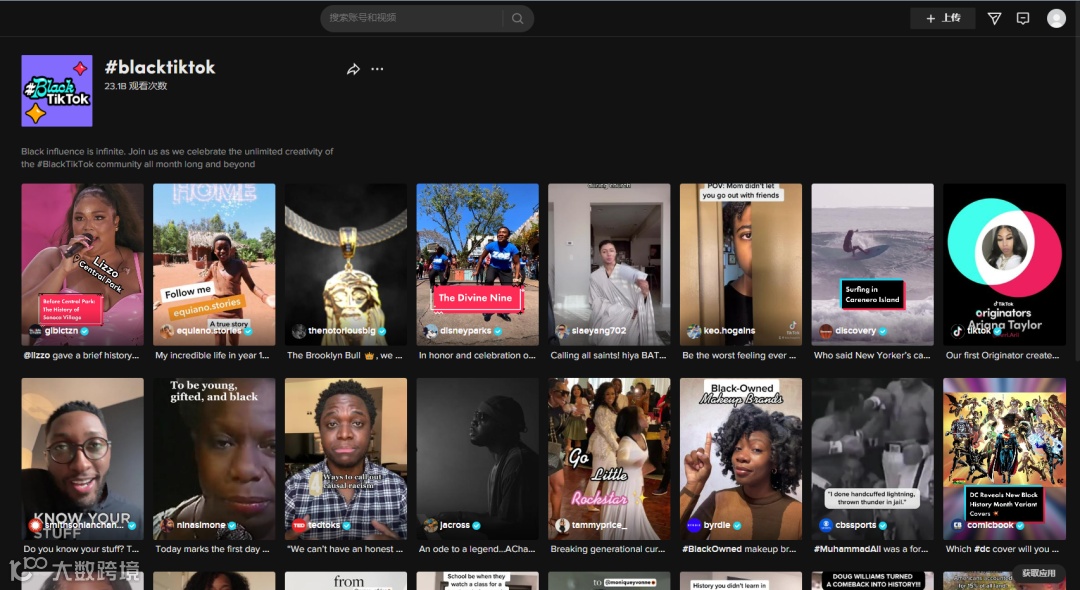Image resolution: width=1080 pixels, height=590 pixels.
Task: Open the inbox paper-plane messages icon
Action: [x=994, y=19]
